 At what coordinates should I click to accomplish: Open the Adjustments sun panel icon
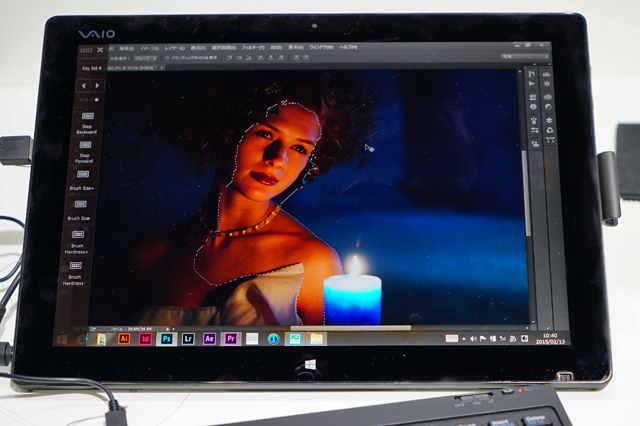point(547,84)
